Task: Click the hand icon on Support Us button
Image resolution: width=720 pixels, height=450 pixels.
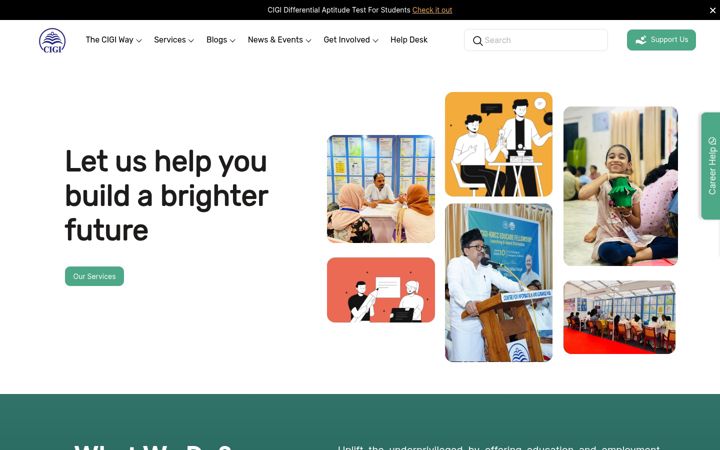Action: (x=641, y=40)
